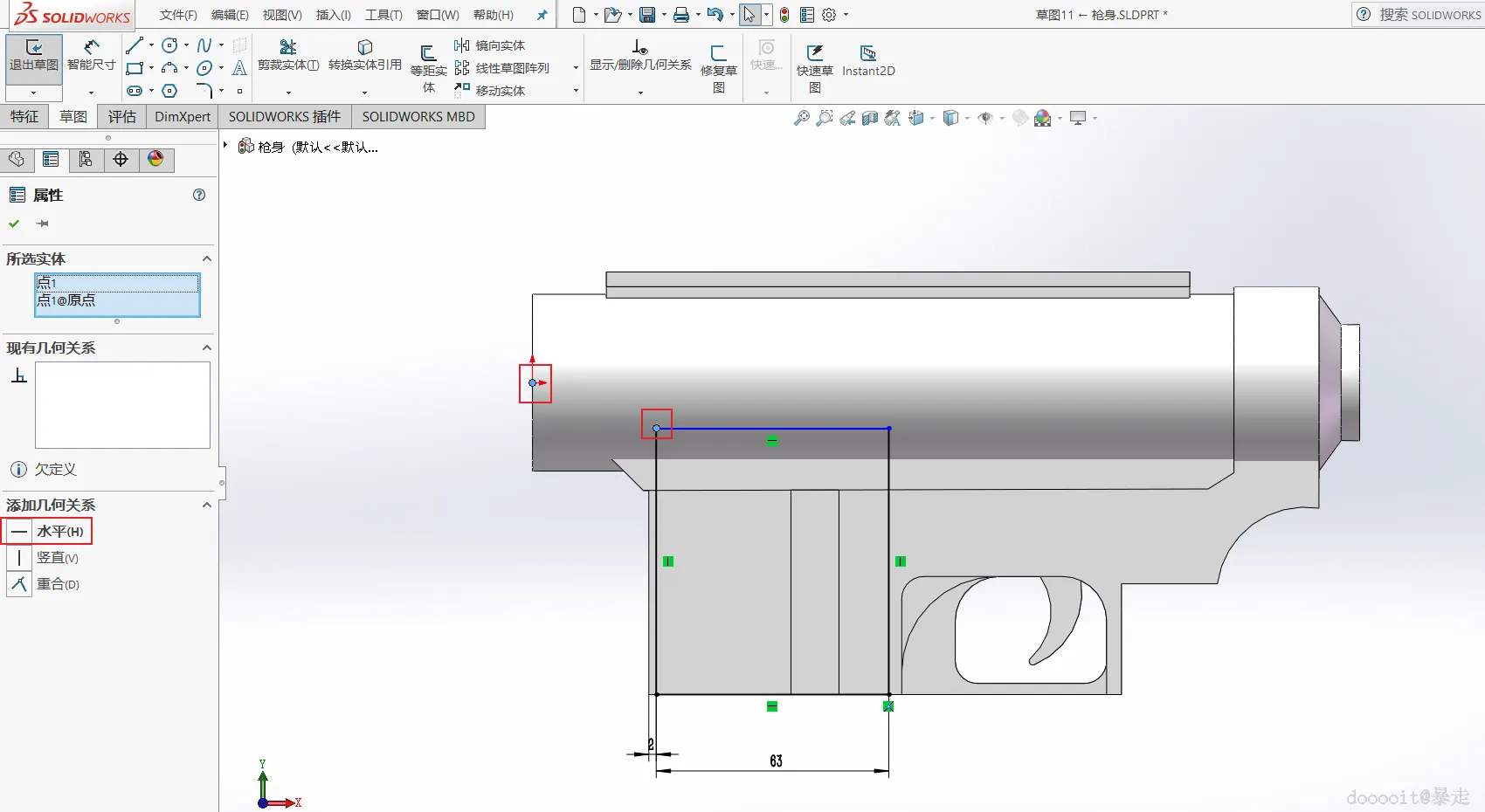Collapse the 所选实体 section
This screenshot has height=812, width=1485.
[x=207, y=258]
